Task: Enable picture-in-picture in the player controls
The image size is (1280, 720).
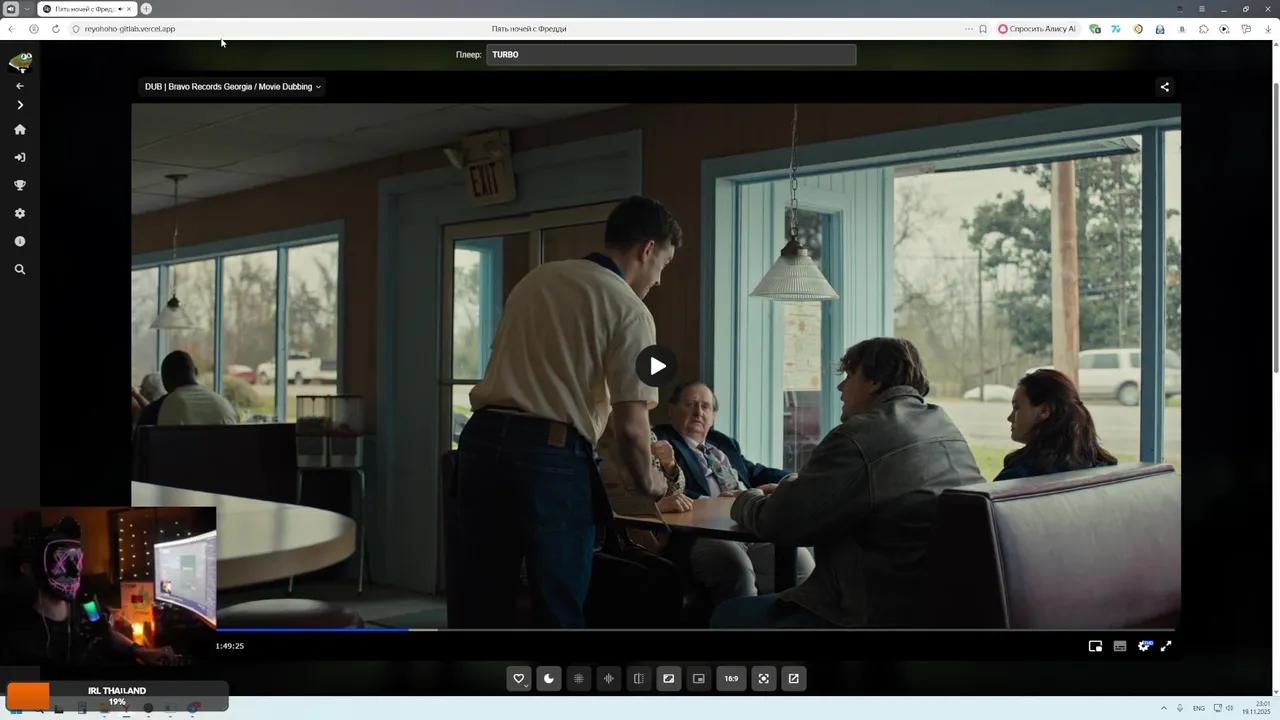Action: pyautogui.click(x=1095, y=646)
